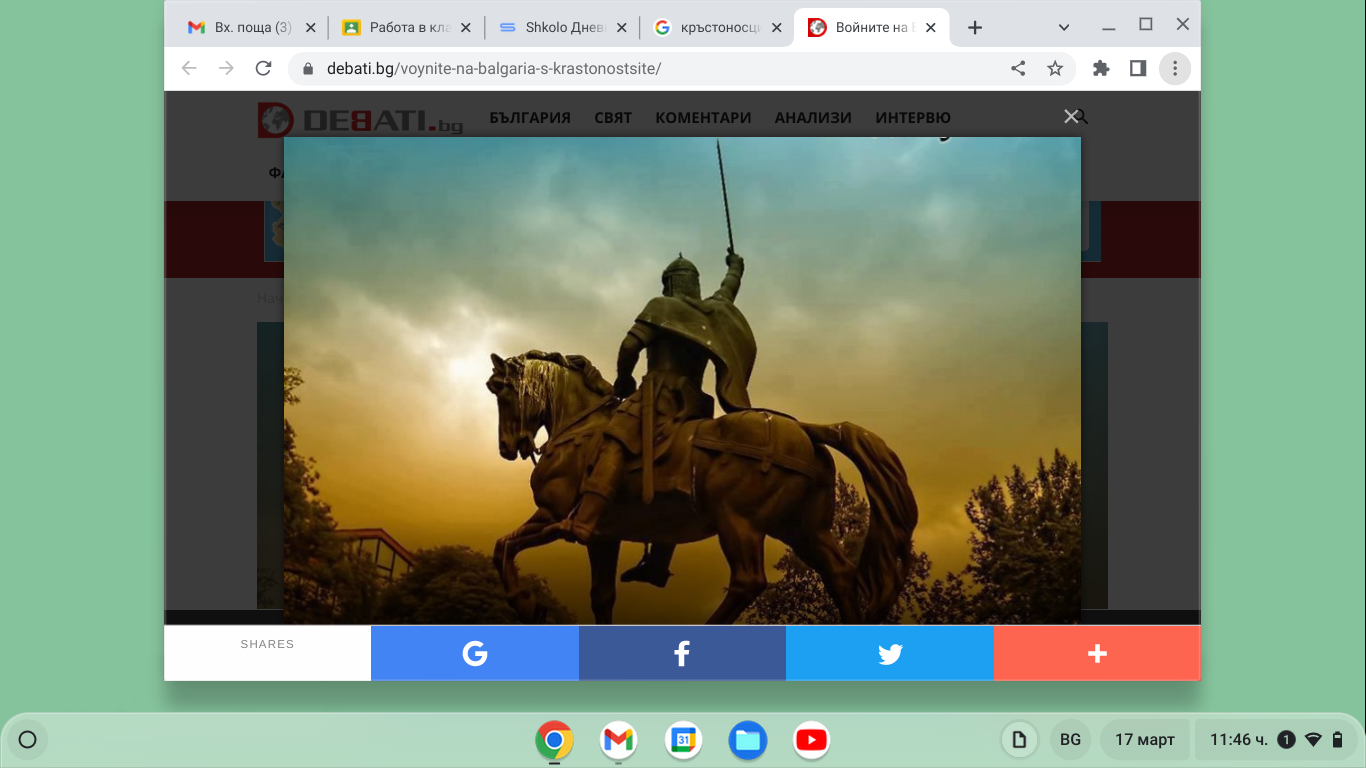Open more sharing options plus button
Screen dimensions: 1366x768
1097,654
